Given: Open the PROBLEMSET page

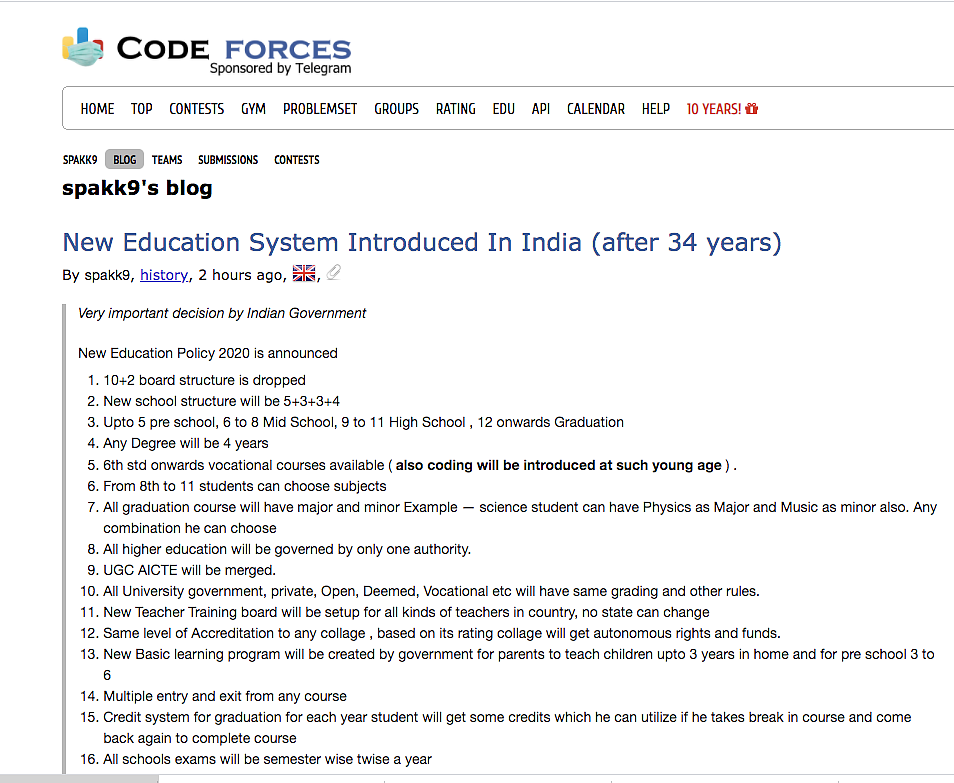Looking at the screenshot, I should [320, 109].
